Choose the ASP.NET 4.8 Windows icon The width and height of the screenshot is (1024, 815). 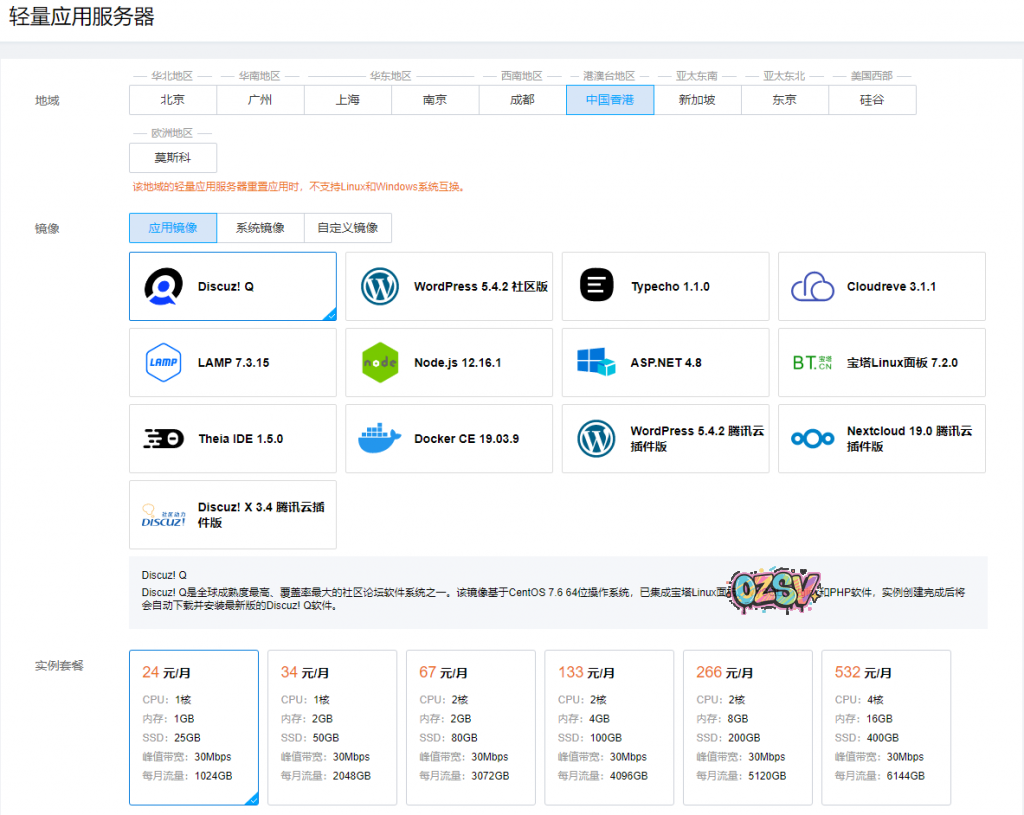pos(596,363)
